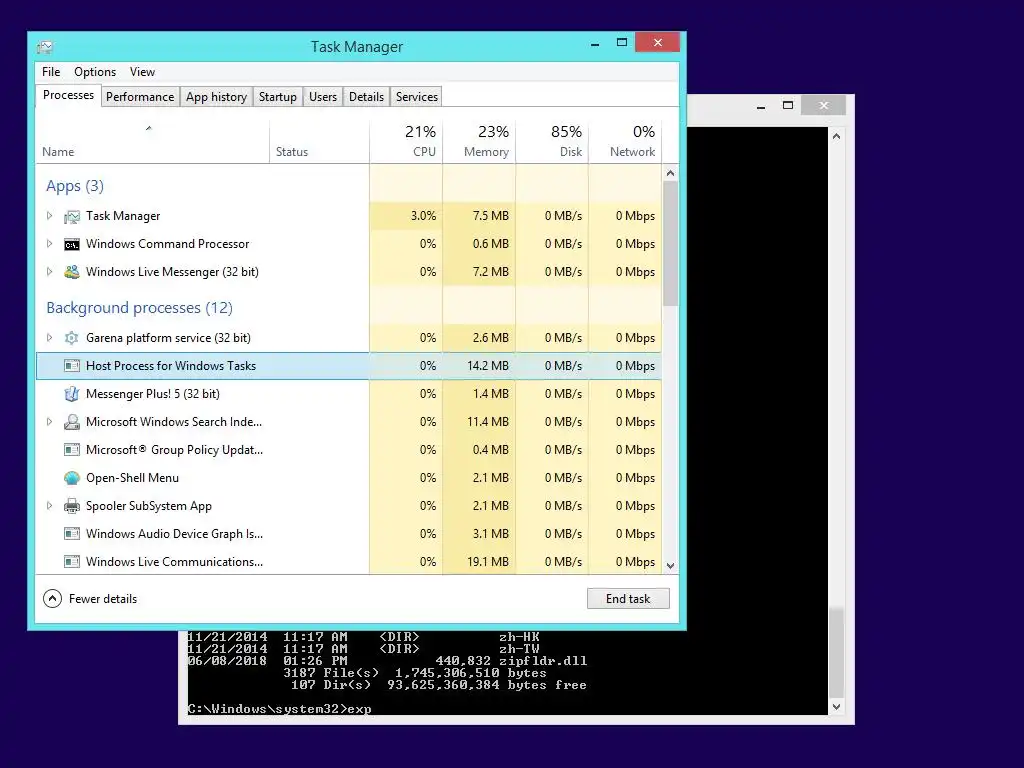Expand the Windows Command Processor group

coord(49,244)
